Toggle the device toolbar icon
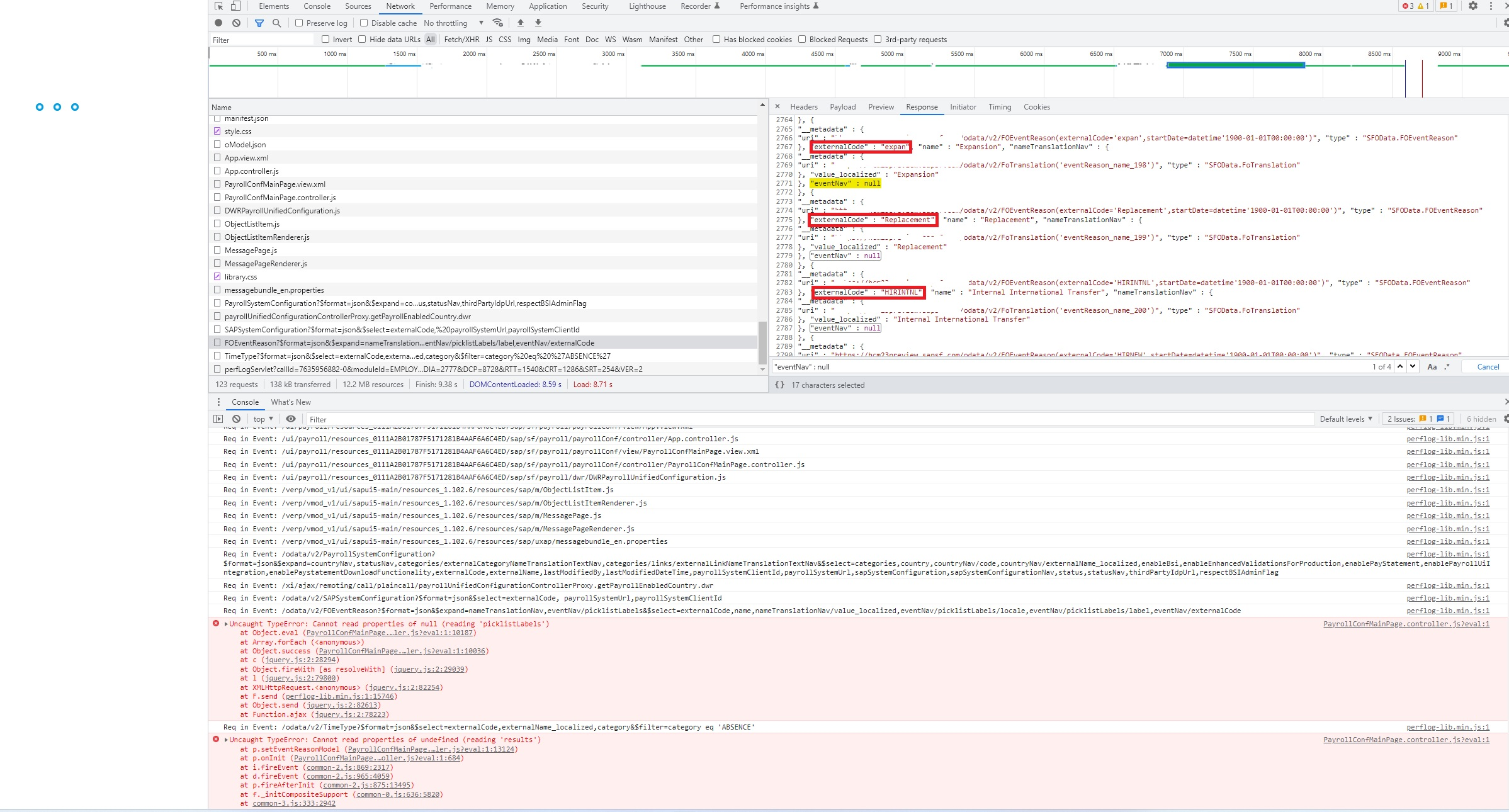The width and height of the screenshot is (1509, 812). (235, 6)
